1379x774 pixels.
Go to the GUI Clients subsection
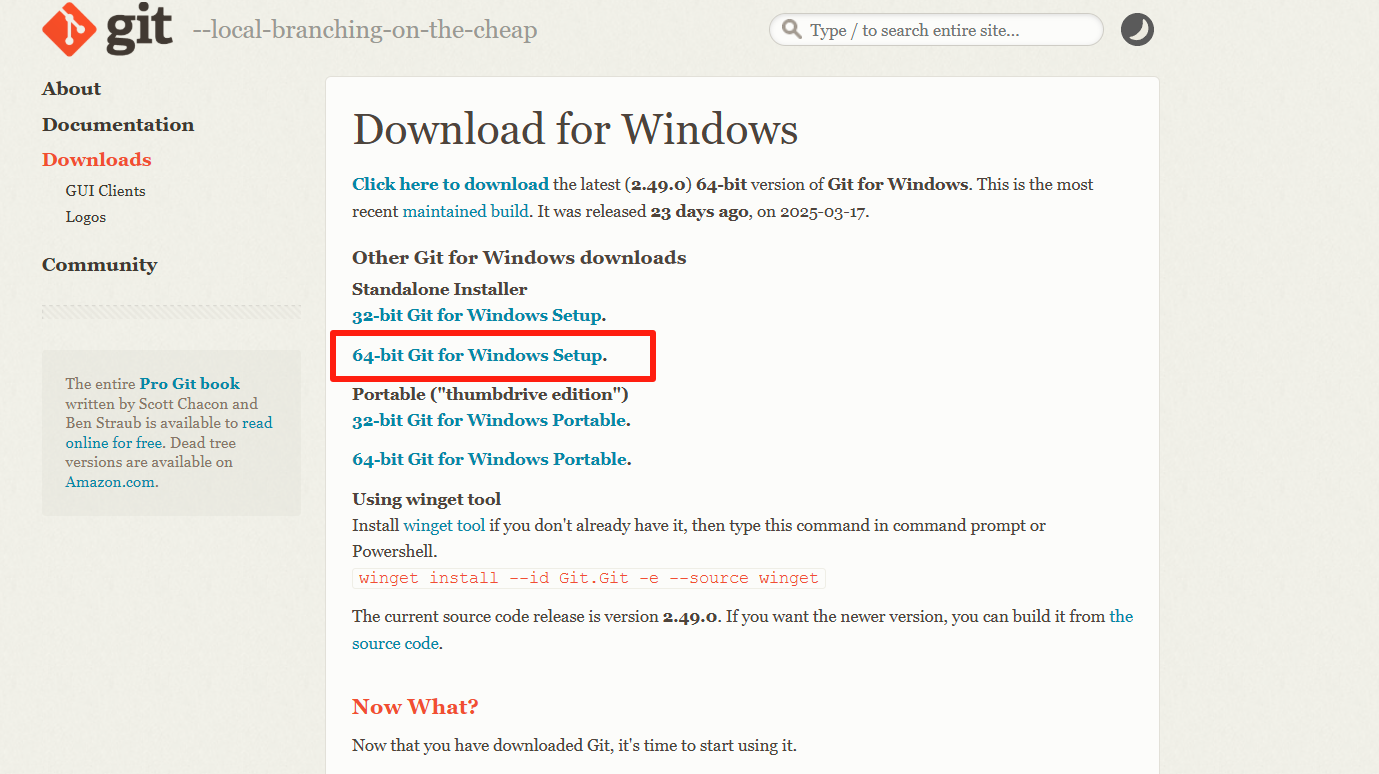click(105, 191)
